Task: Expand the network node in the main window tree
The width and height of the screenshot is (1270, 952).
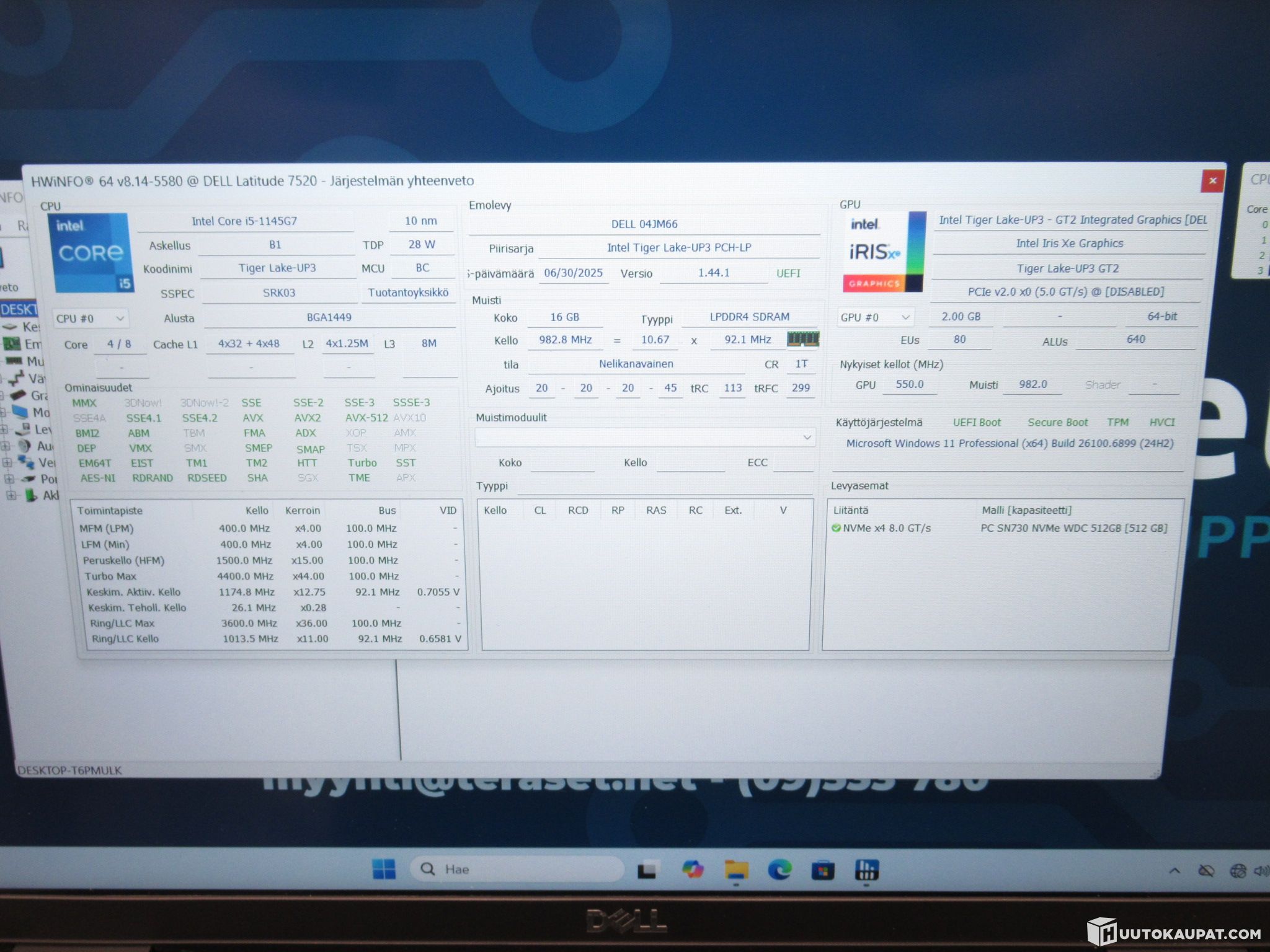Action: point(7,462)
